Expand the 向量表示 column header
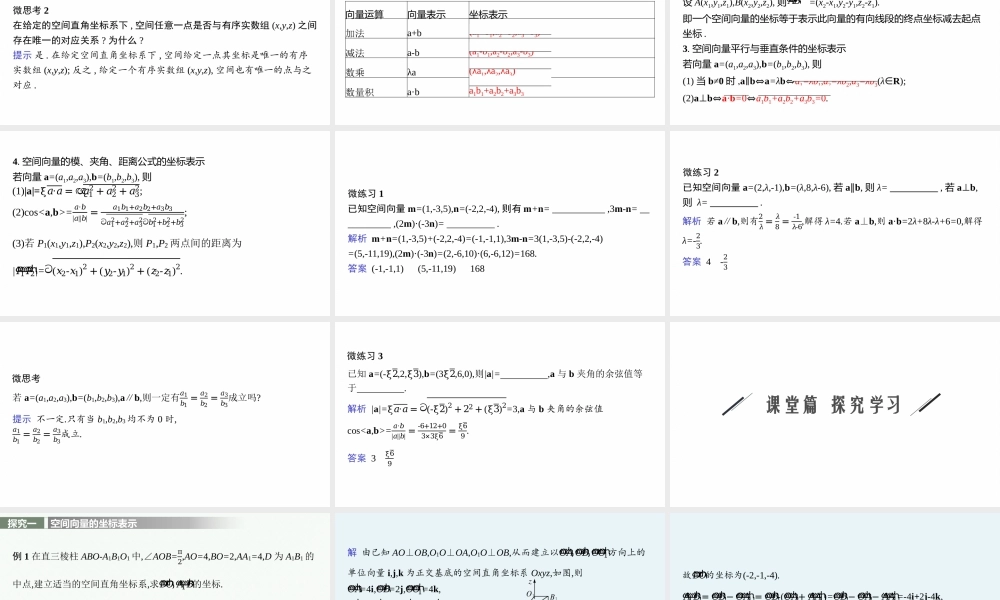The image size is (1000, 600). (427, 14)
